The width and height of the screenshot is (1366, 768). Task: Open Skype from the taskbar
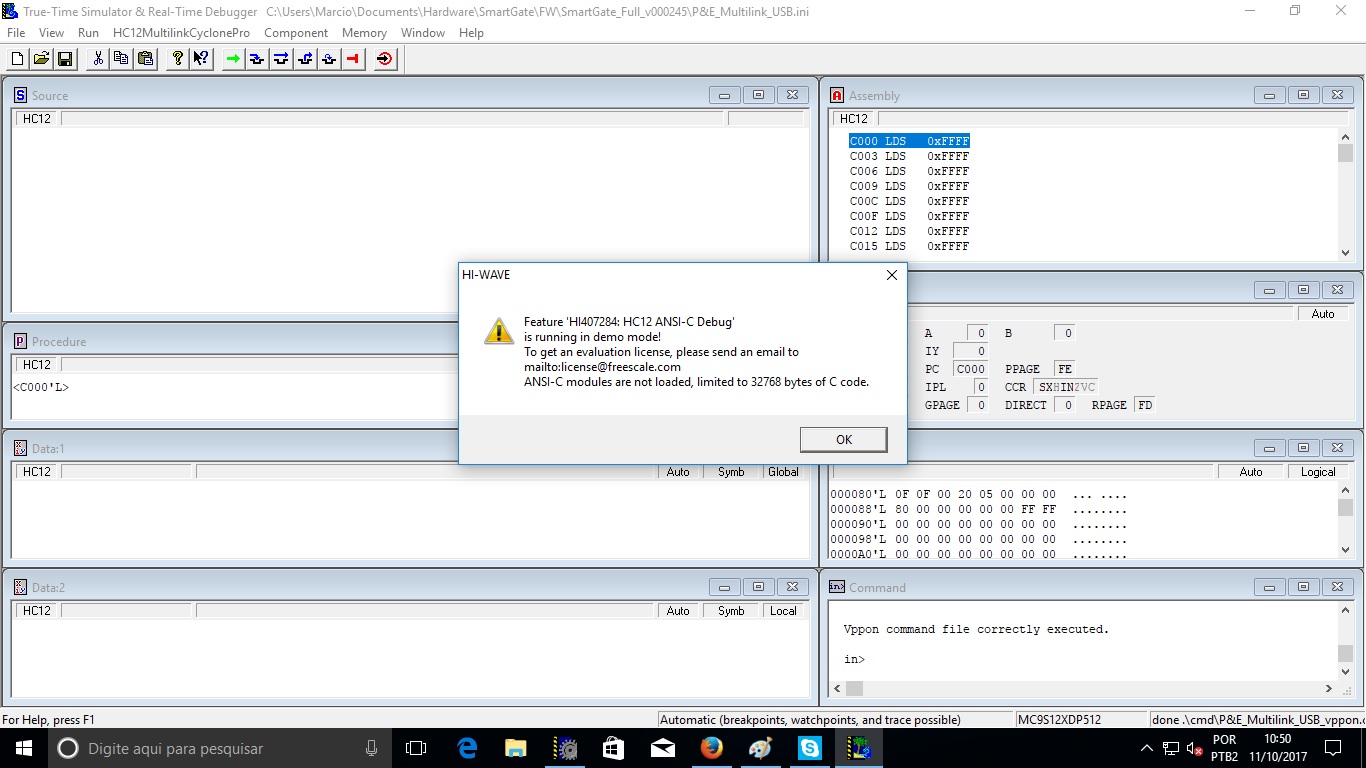809,748
